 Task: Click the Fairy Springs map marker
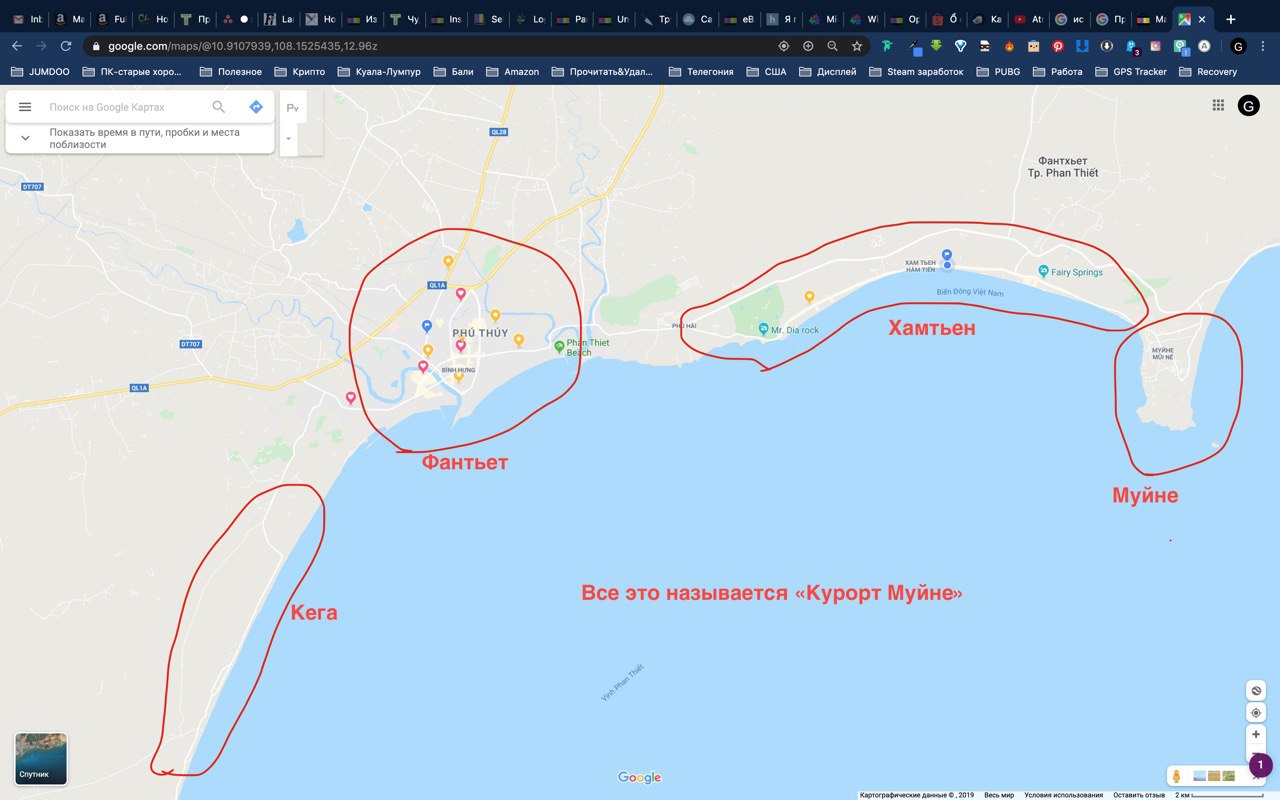(1043, 271)
